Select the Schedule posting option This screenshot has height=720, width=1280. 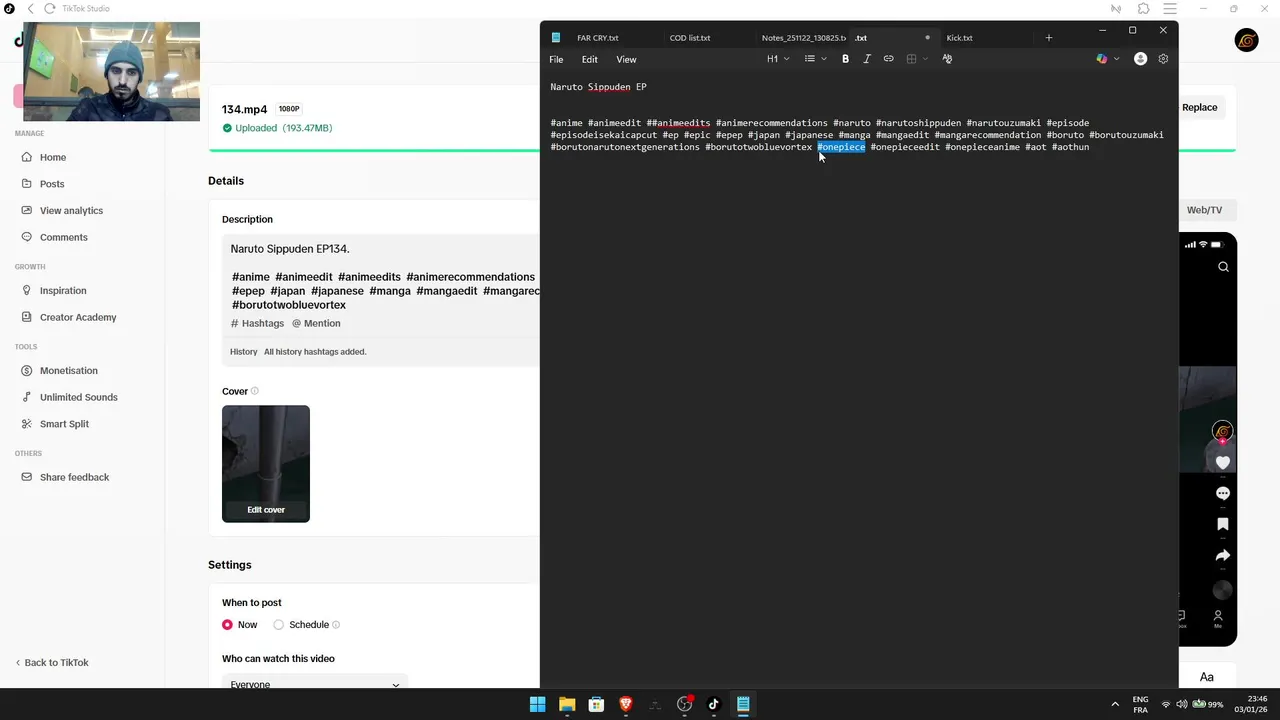pyautogui.click(x=279, y=625)
